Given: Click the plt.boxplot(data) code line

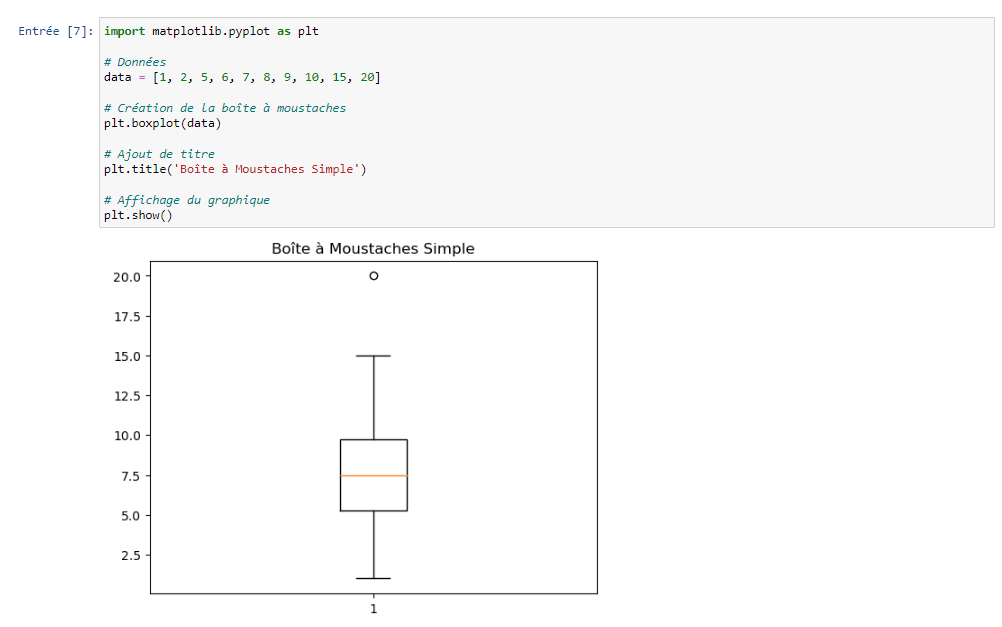Looking at the screenshot, I should (162, 123).
